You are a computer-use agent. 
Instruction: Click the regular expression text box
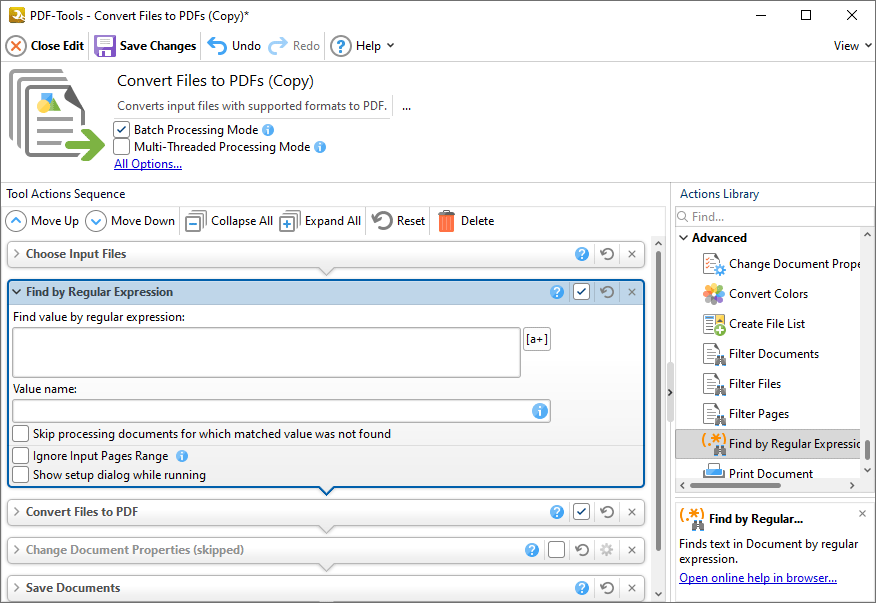click(266, 353)
